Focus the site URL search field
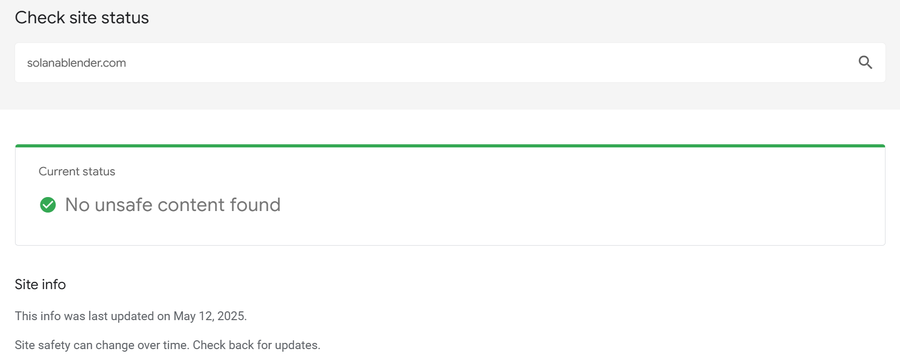 (449, 63)
